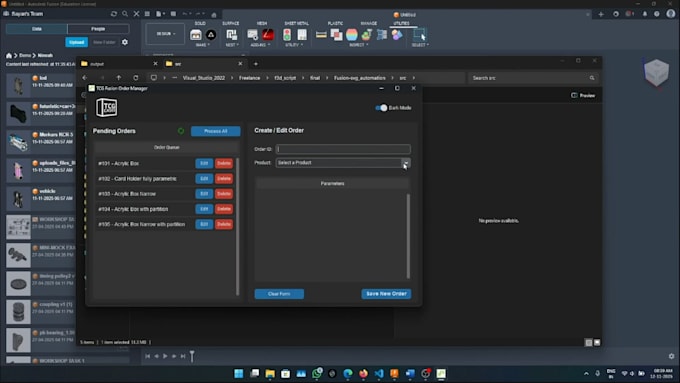
Task: Open the SHEET METAL ribbon tab
Action: coord(297,23)
